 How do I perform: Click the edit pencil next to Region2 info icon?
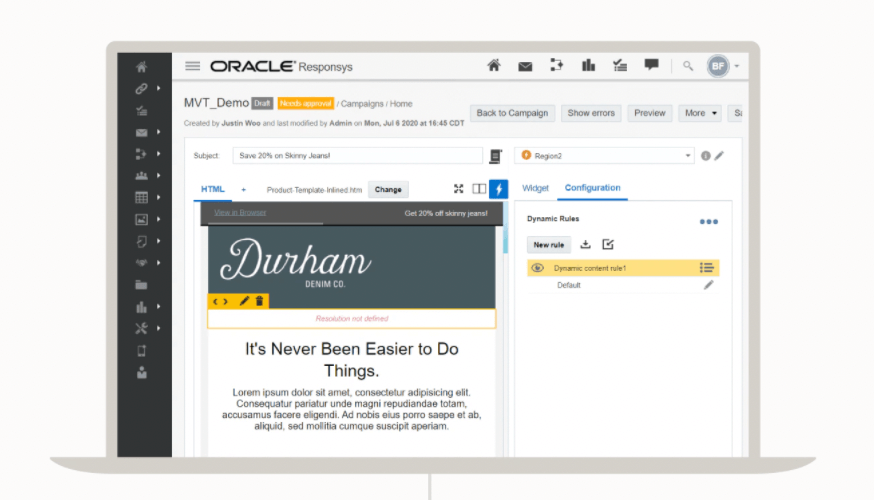tap(720, 156)
